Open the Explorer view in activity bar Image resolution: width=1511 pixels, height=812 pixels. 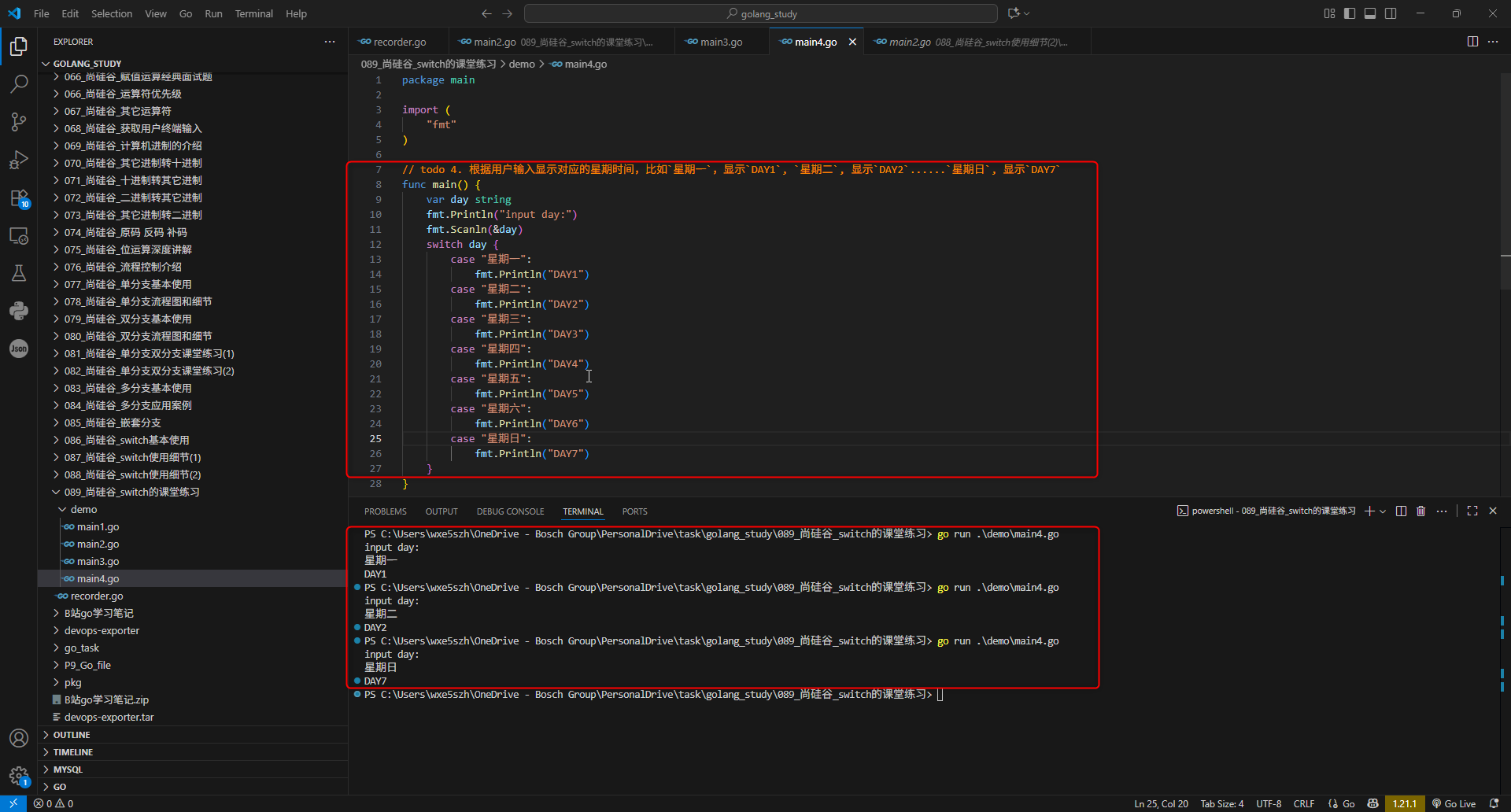[19, 46]
